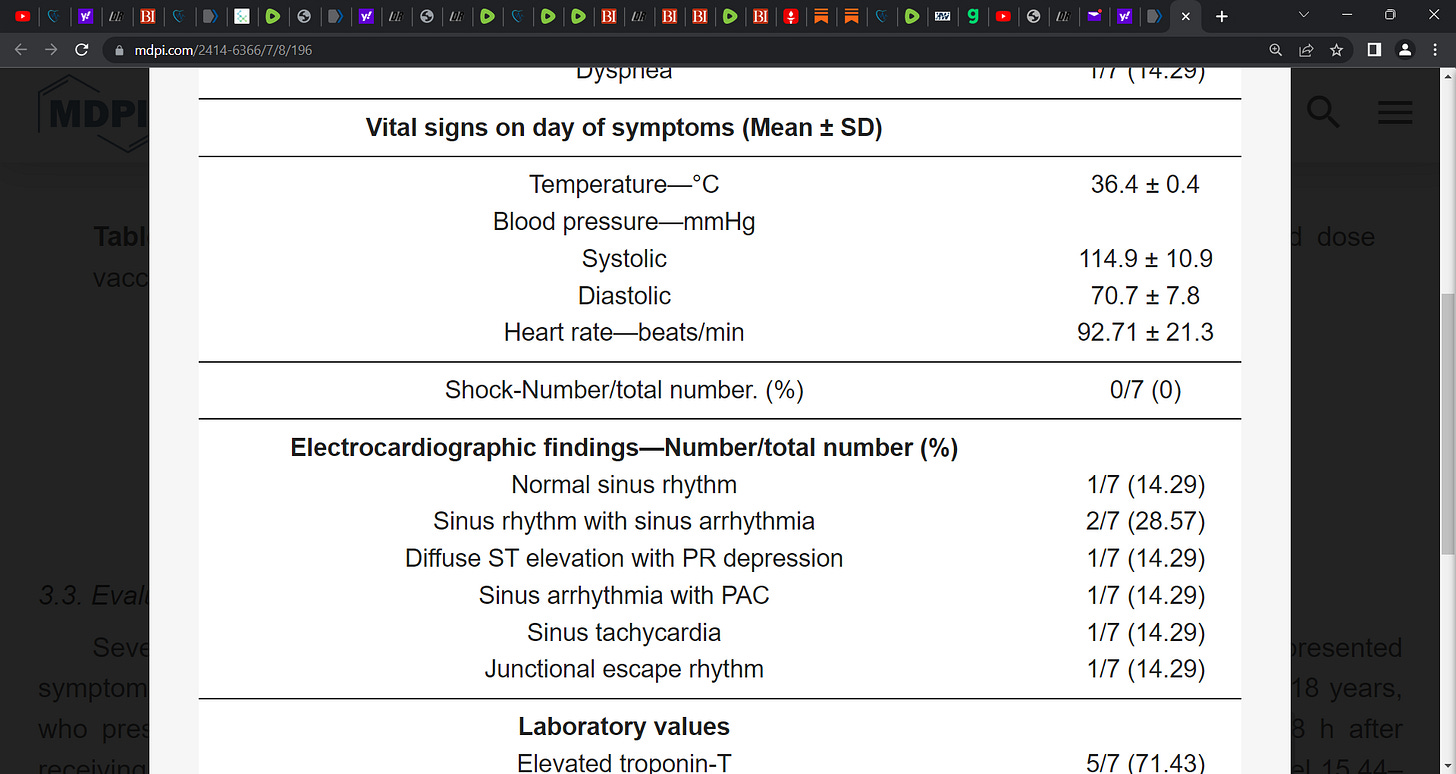The image size is (1456, 774).
Task: Click the address bar URL mdpi.com/2414-6366/7/8/196
Action: coord(223,49)
